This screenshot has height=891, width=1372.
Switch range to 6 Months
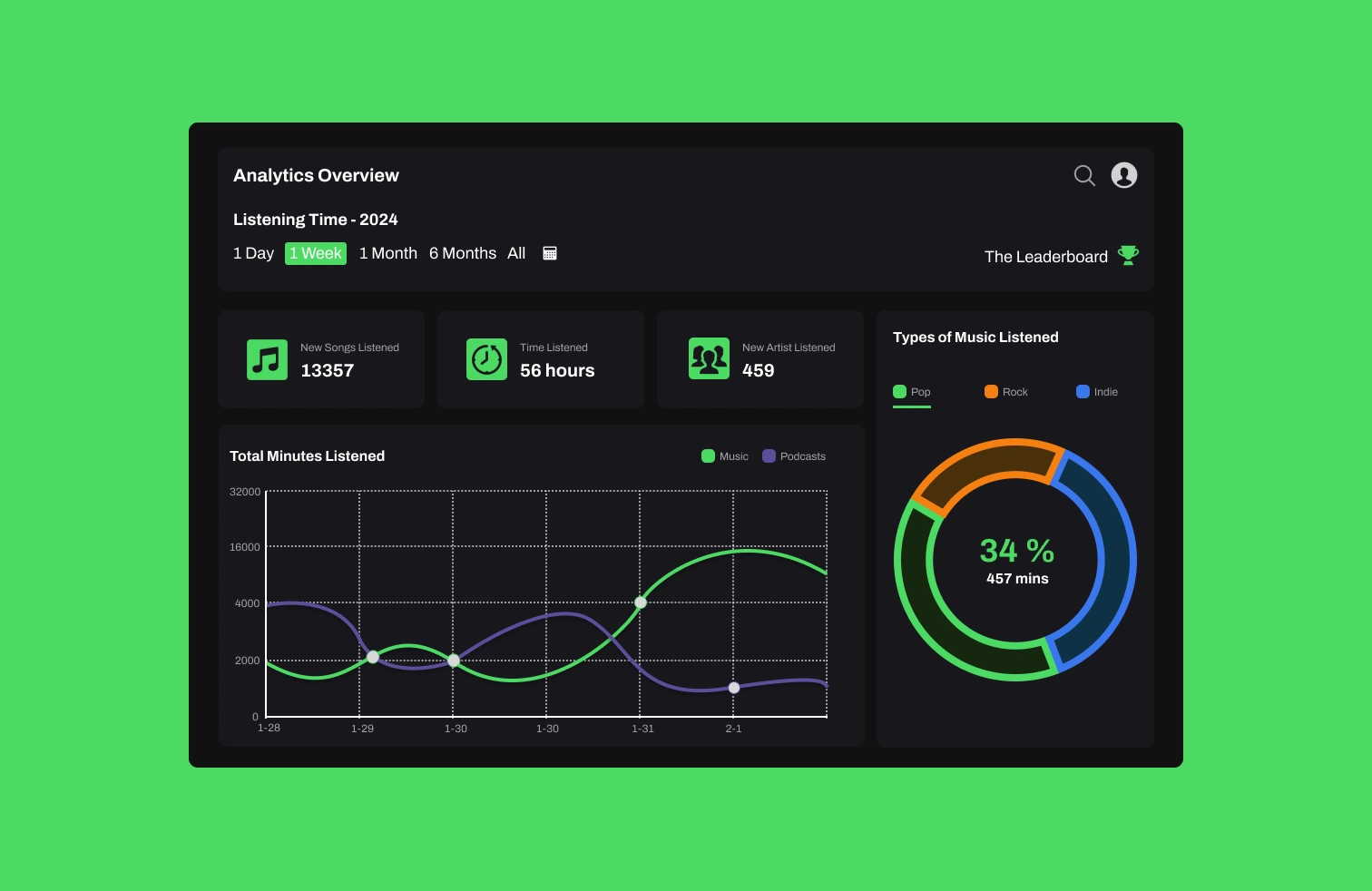pyautogui.click(x=463, y=253)
